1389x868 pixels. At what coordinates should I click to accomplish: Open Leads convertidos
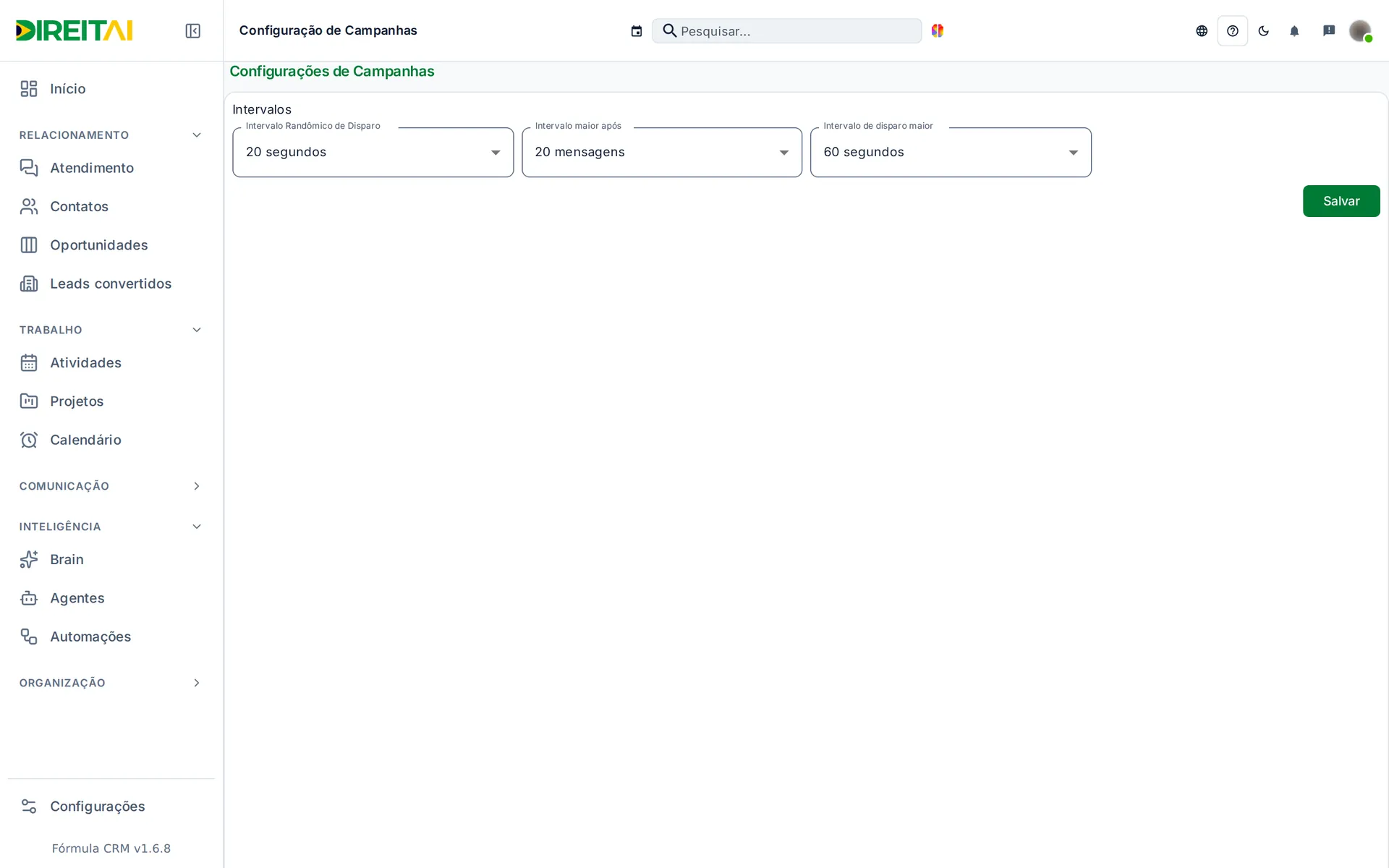(x=111, y=284)
